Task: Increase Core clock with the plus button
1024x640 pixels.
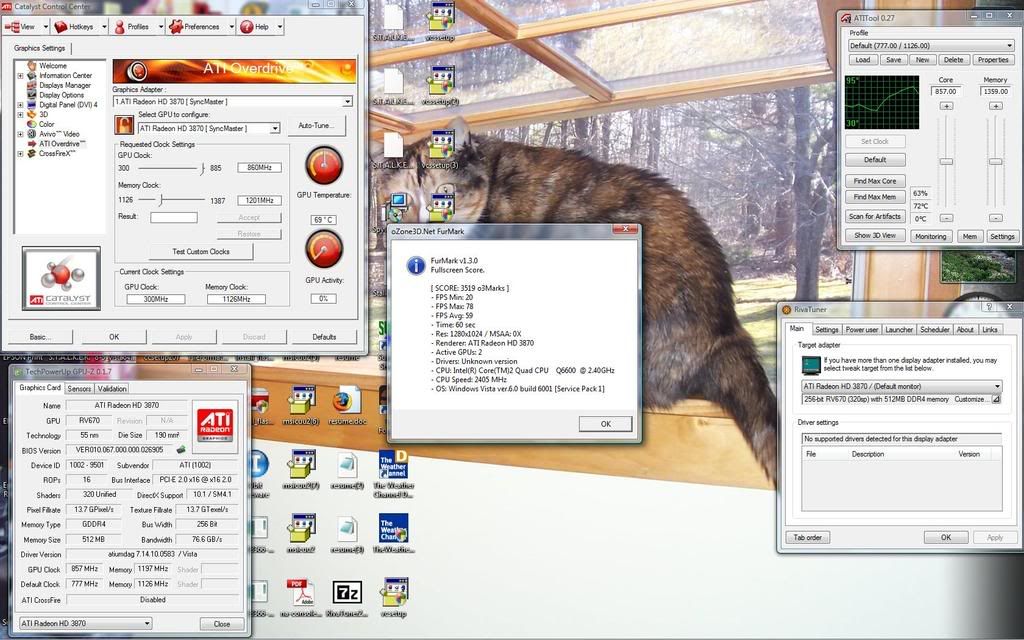Action: click(x=946, y=106)
